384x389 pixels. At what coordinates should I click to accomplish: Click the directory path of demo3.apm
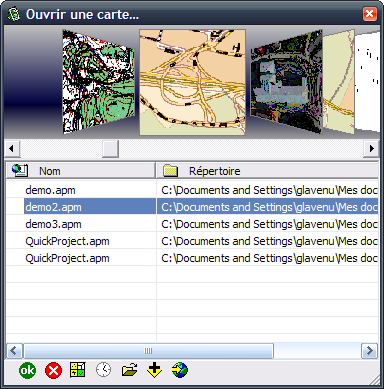pos(269,224)
